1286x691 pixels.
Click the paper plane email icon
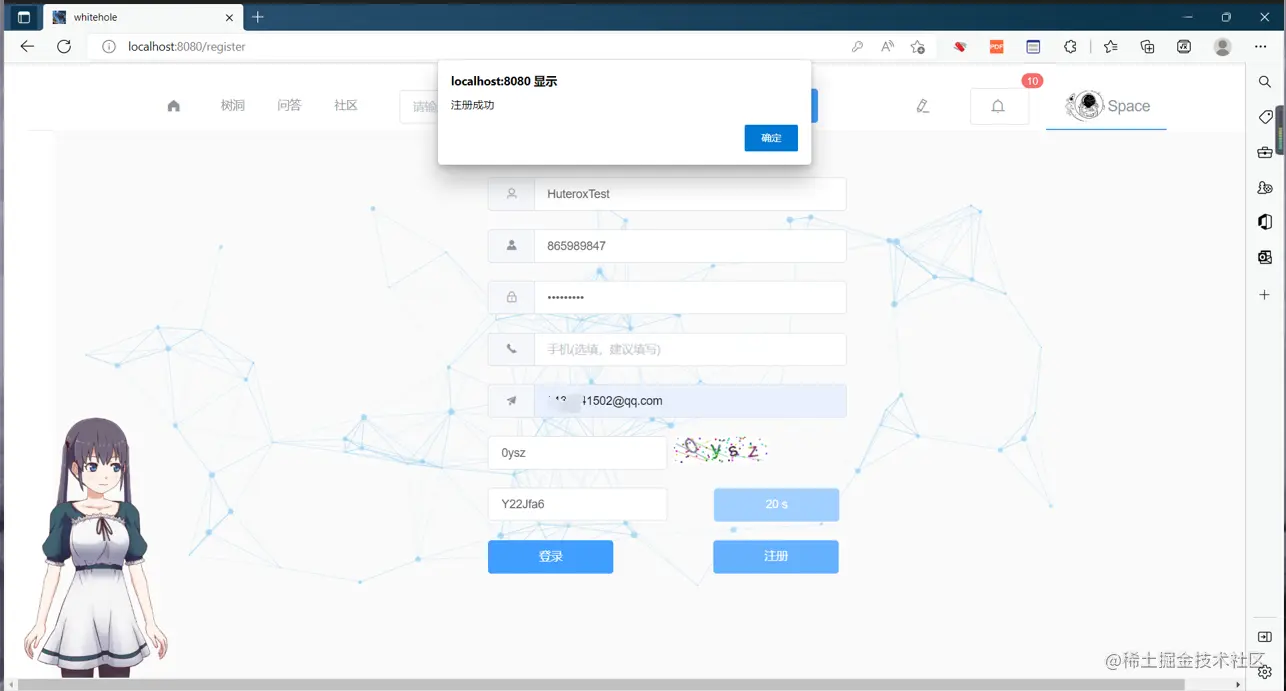[x=511, y=401]
